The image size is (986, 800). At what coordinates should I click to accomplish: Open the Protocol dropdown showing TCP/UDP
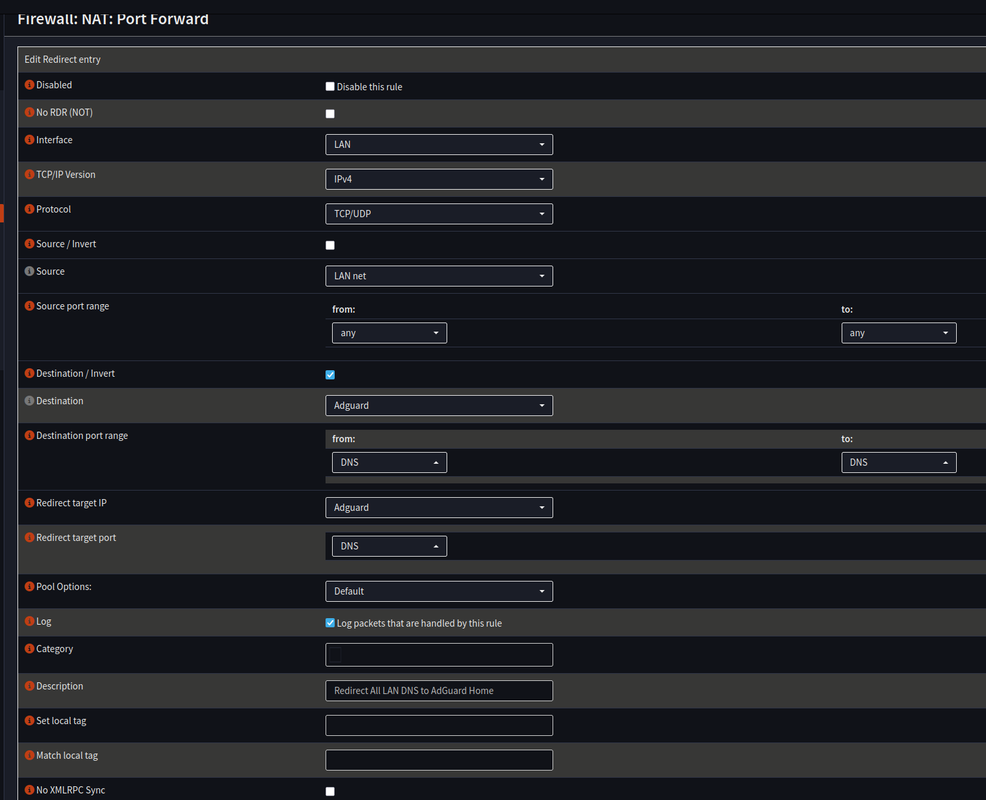point(439,213)
